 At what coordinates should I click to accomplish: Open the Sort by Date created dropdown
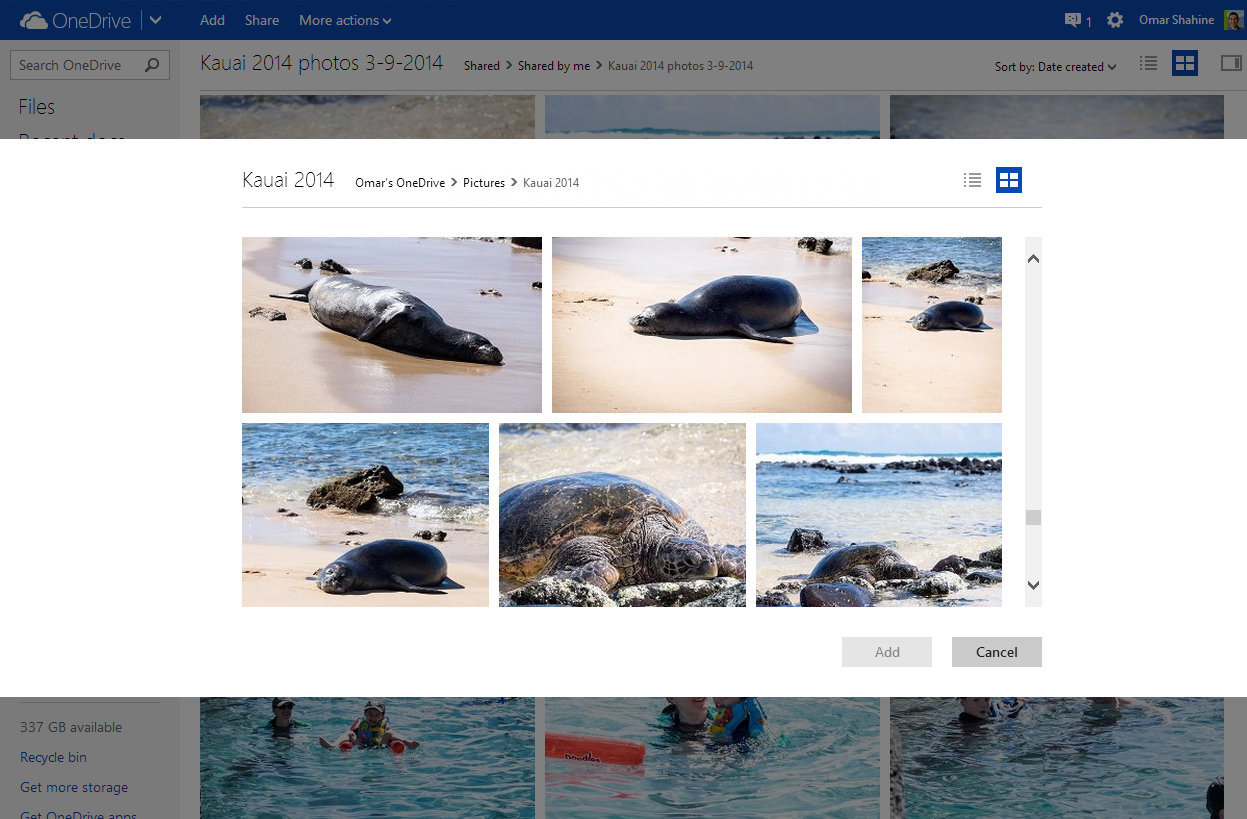1055,66
